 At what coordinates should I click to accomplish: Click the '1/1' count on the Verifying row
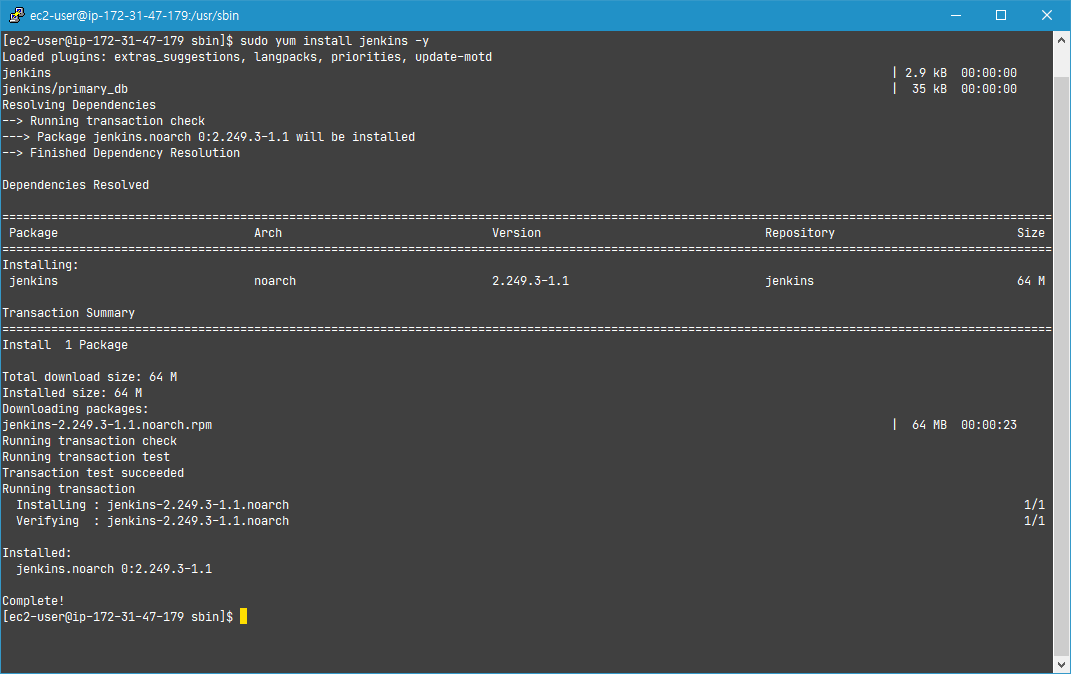(1034, 521)
